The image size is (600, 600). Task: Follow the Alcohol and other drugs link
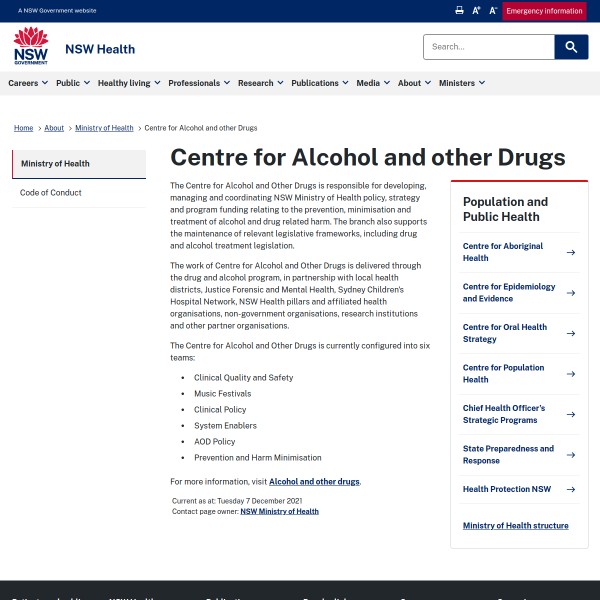click(x=314, y=482)
